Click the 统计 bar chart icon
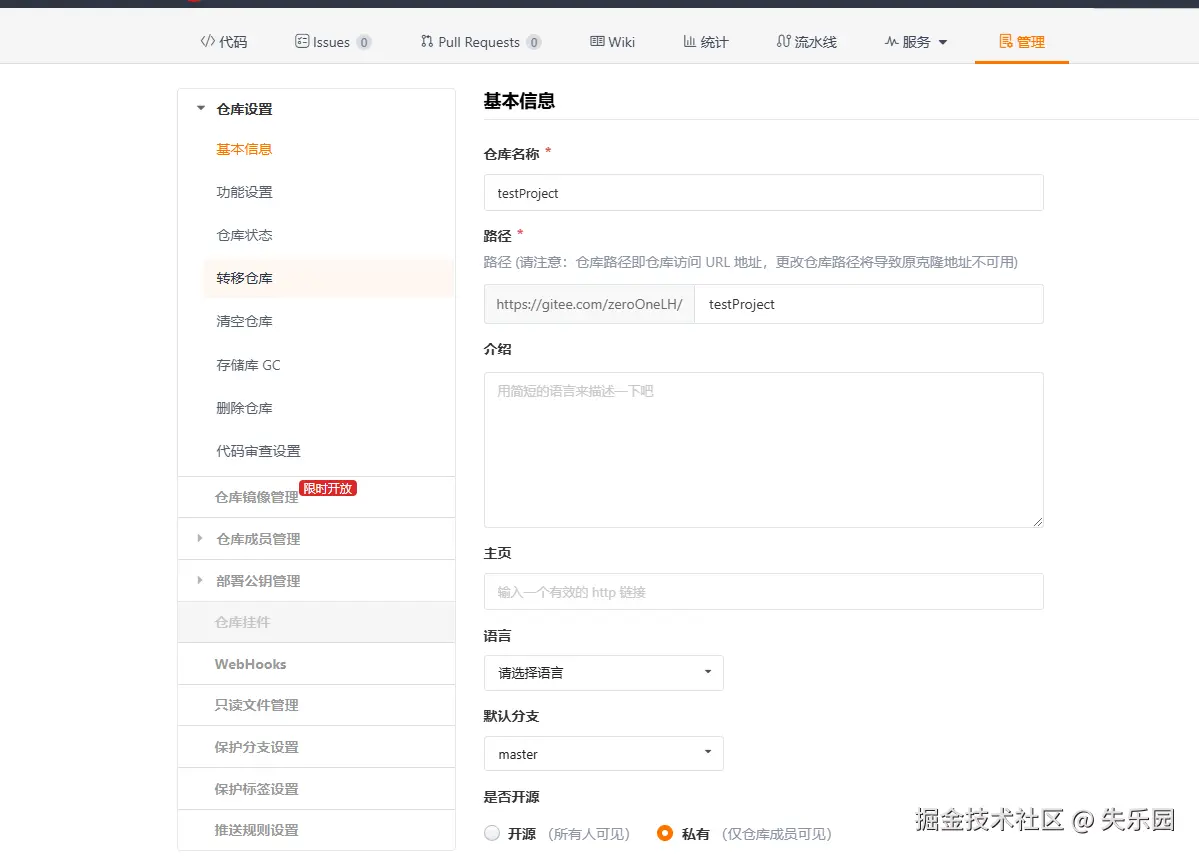 pos(689,41)
